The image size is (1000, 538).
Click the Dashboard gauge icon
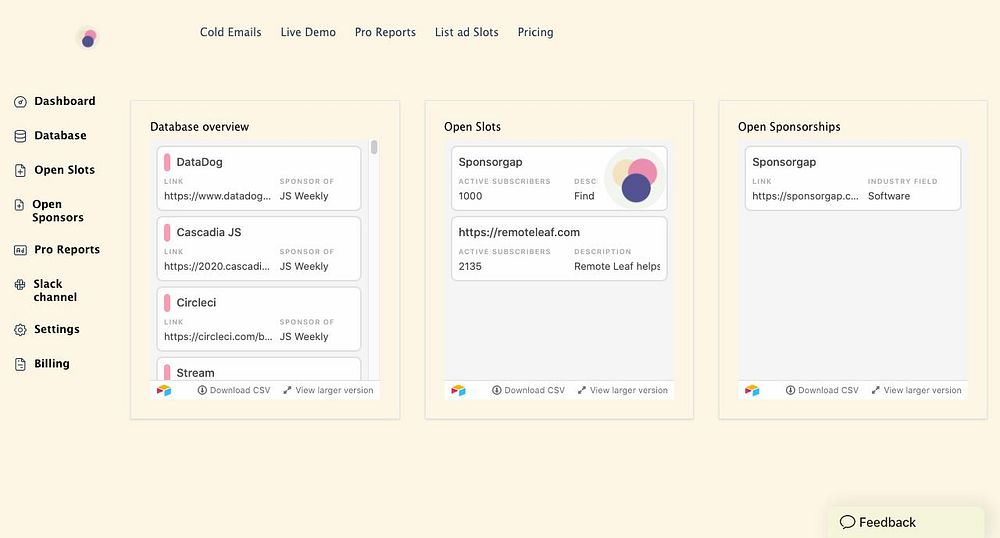pyautogui.click(x=20, y=101)
